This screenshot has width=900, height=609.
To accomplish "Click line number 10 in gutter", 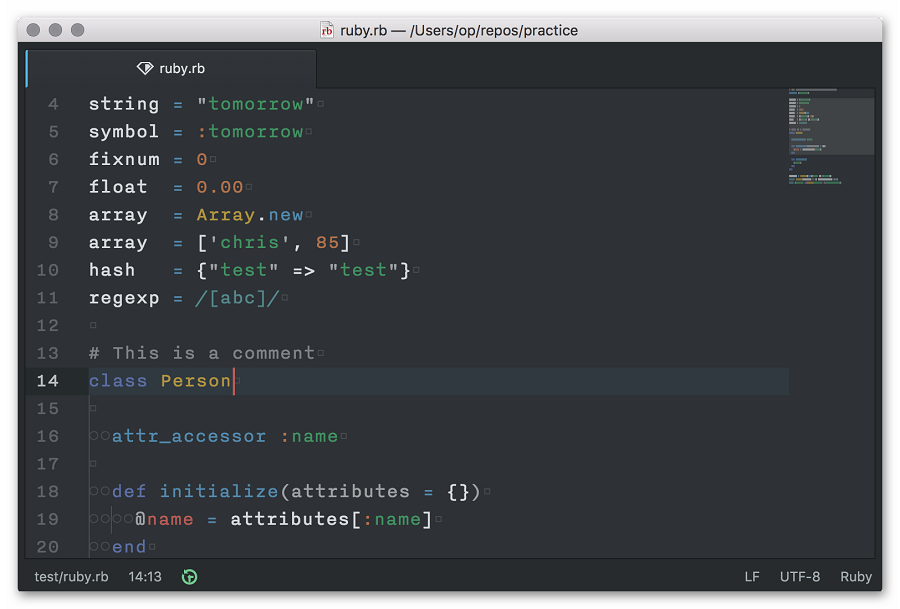I will tap(48, 270).
